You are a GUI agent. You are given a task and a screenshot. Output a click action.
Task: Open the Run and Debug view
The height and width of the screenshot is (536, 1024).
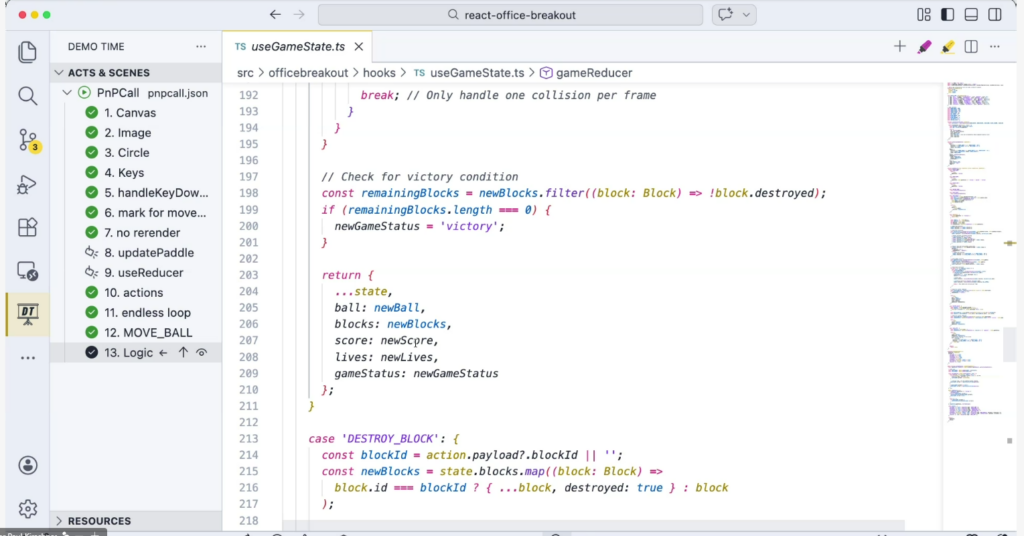pyautogui.click(x=27, y=184)
